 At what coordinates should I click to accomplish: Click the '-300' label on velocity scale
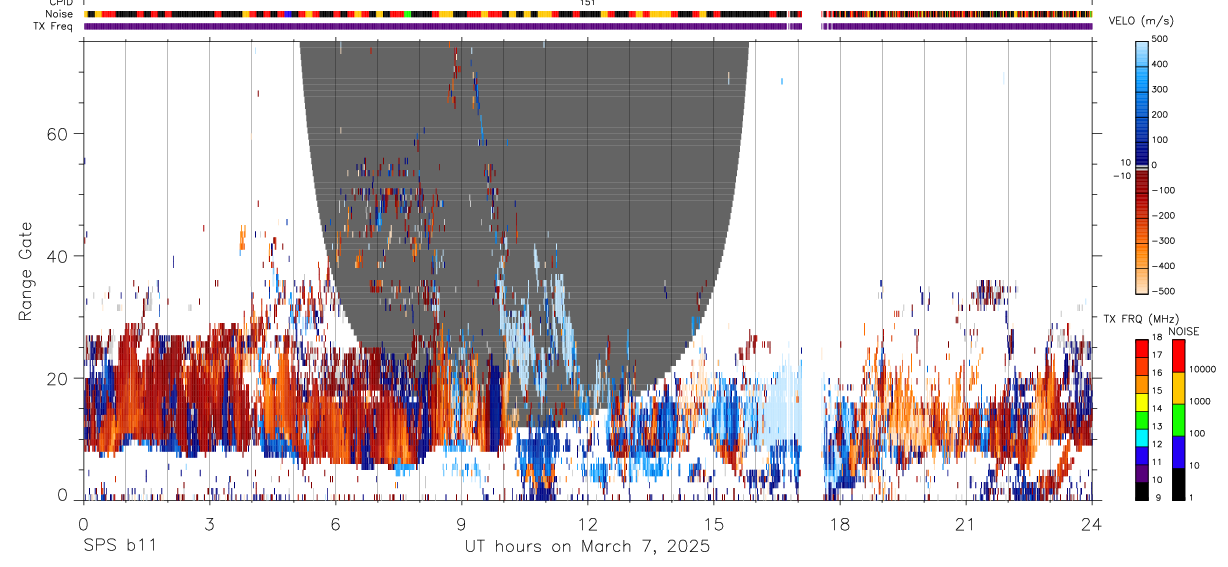[1162, 241]
